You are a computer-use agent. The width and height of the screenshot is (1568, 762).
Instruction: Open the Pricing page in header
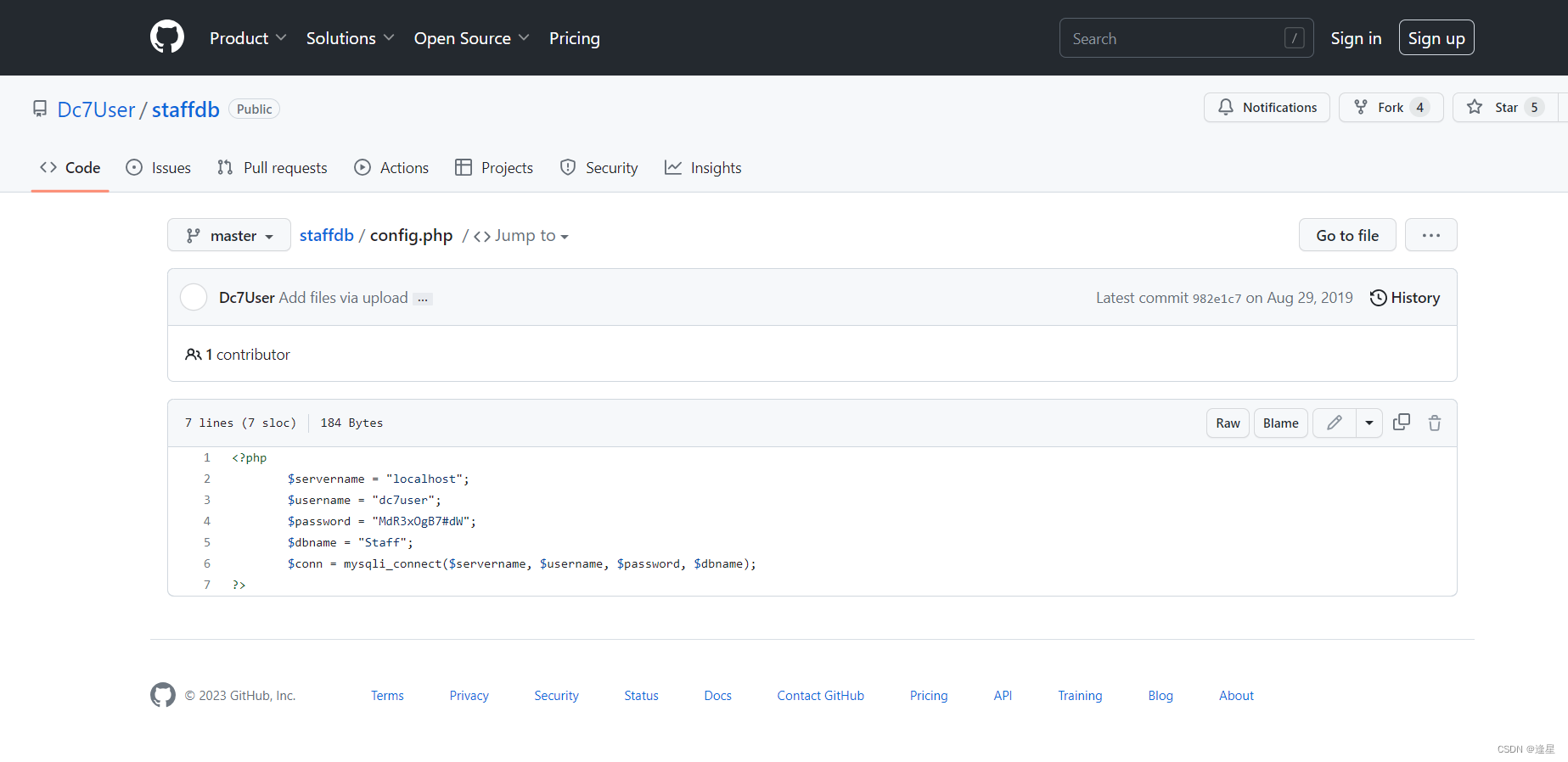click(575, 38)
